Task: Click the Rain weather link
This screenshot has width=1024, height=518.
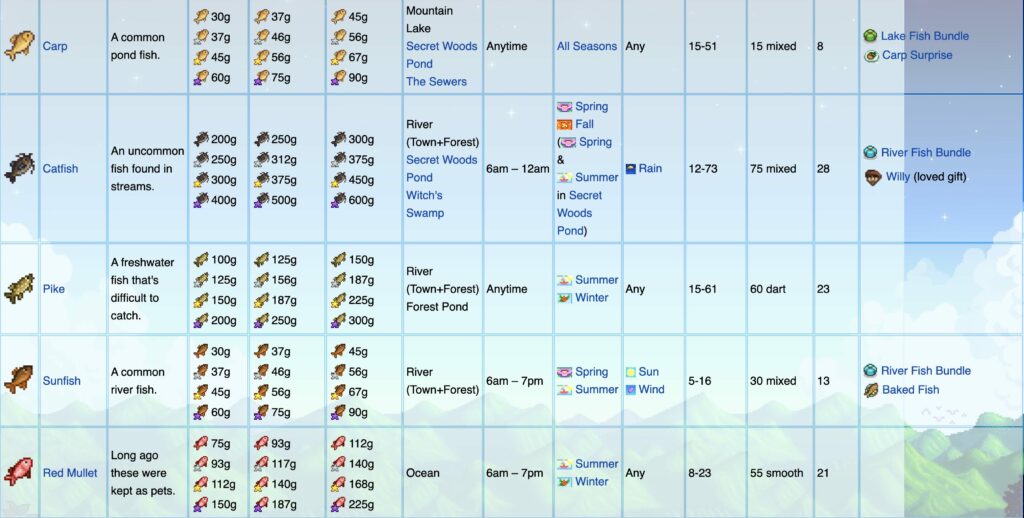Action: [650, 169]
